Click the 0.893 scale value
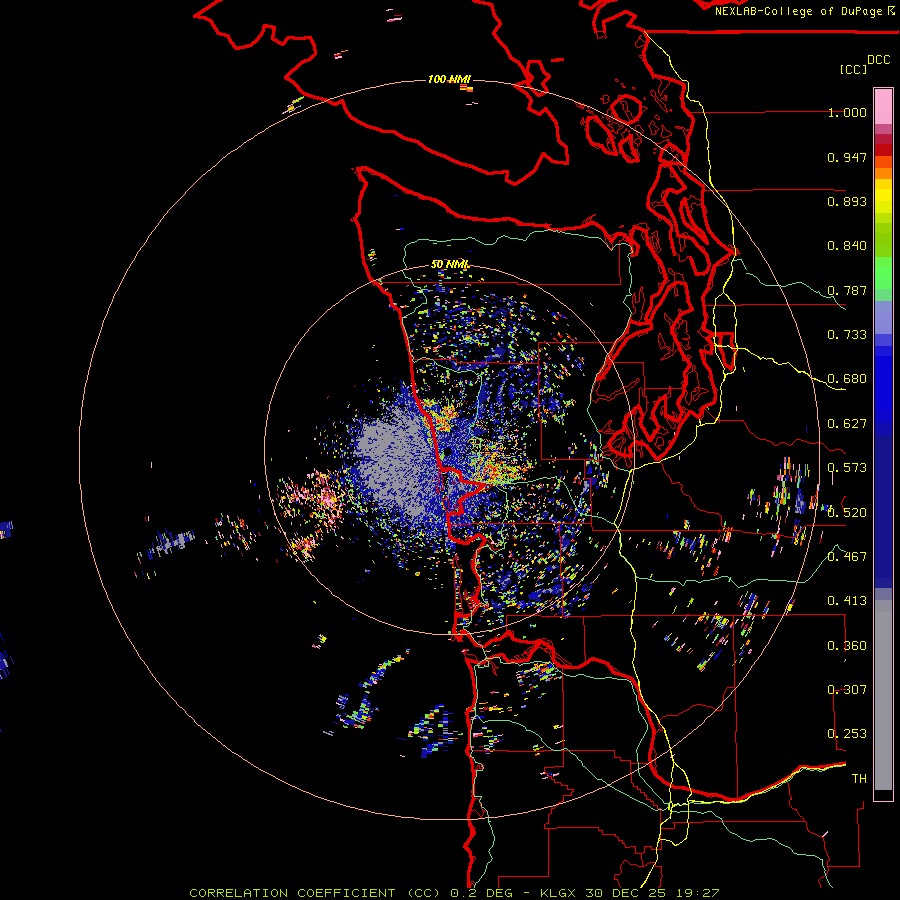The width and height of the screenshot is (900, 900). (x=847, y=201)
